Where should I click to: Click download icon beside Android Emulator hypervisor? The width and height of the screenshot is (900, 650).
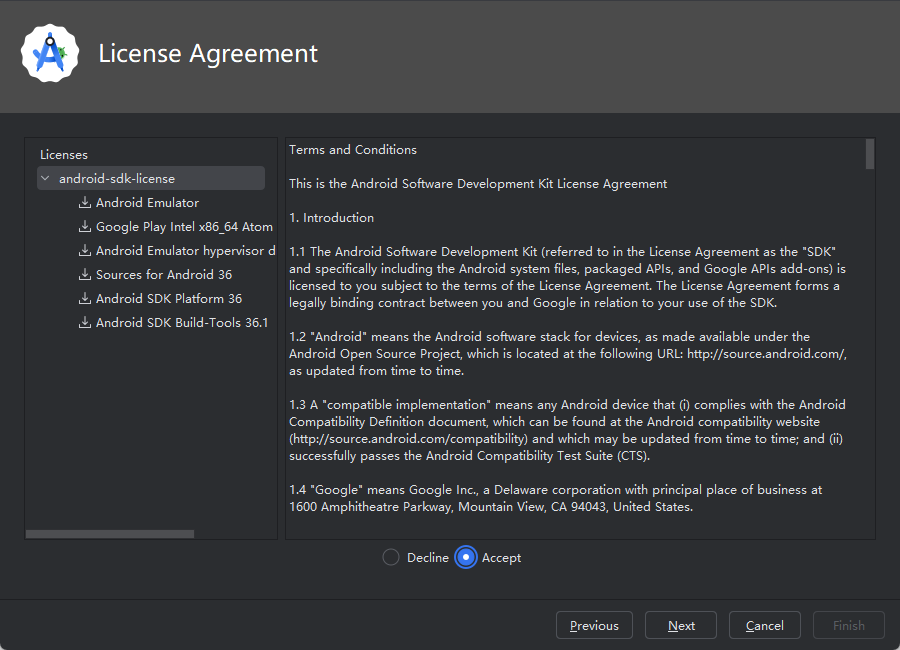pos(85,251)
